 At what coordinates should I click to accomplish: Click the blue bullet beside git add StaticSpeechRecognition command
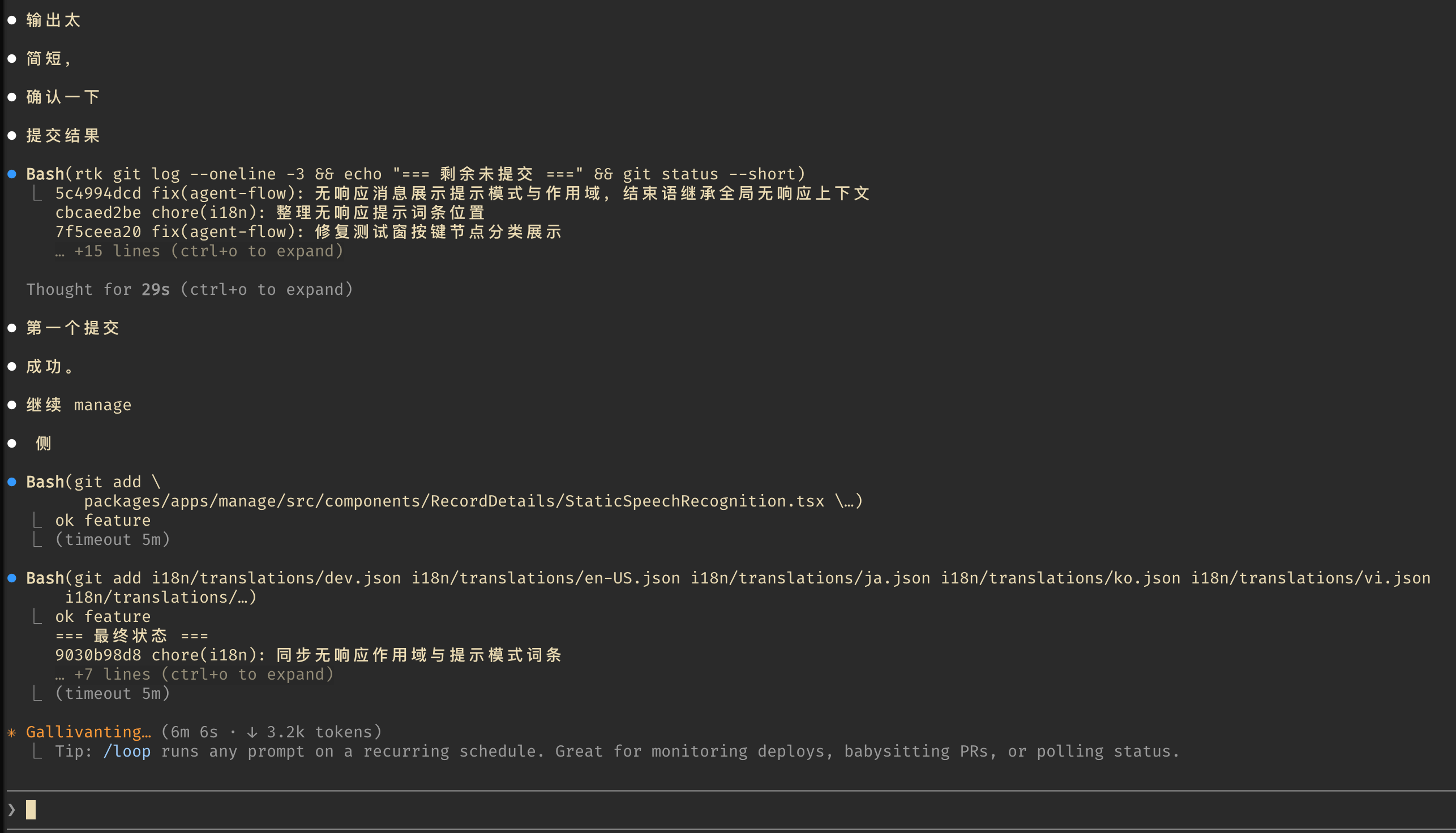click(x=11, y=482)
